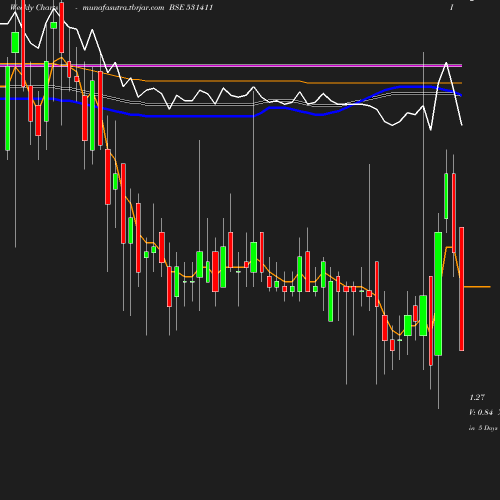The width and height of the screenshot is (500, 500).
Task: Click the "V: 0.84" volume value
Action: [x=481, y=412]
